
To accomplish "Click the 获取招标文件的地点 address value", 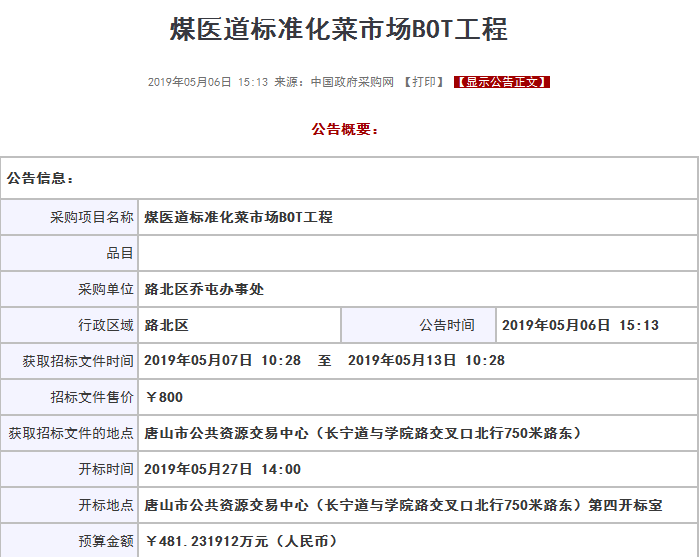I will (362, 433).
